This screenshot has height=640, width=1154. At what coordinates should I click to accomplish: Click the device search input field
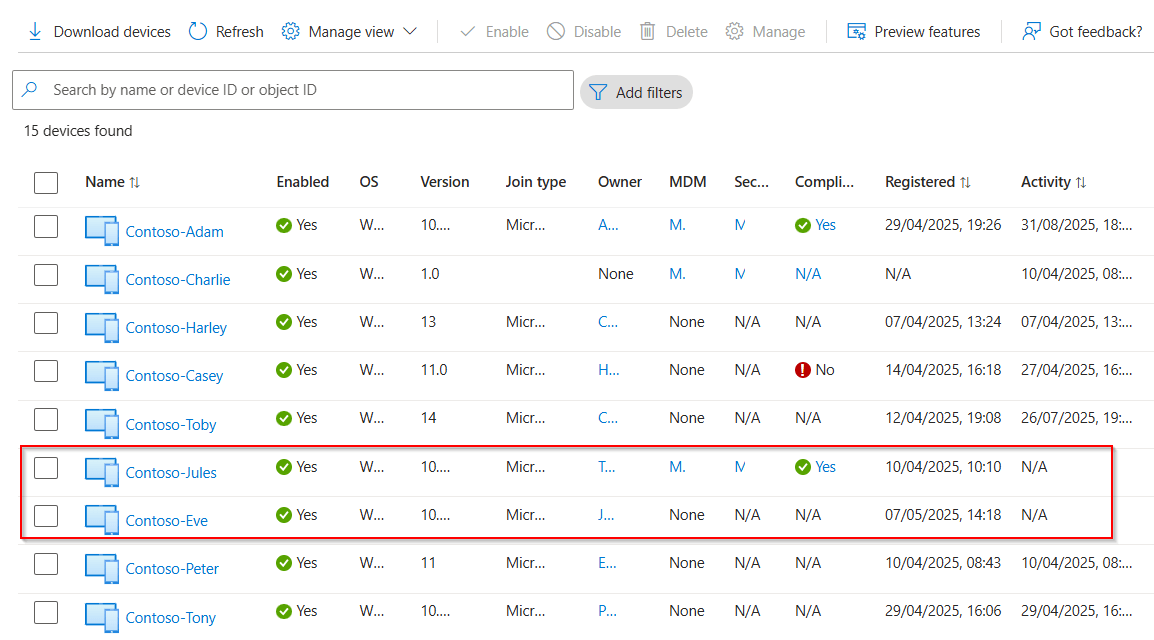point(292,91)
